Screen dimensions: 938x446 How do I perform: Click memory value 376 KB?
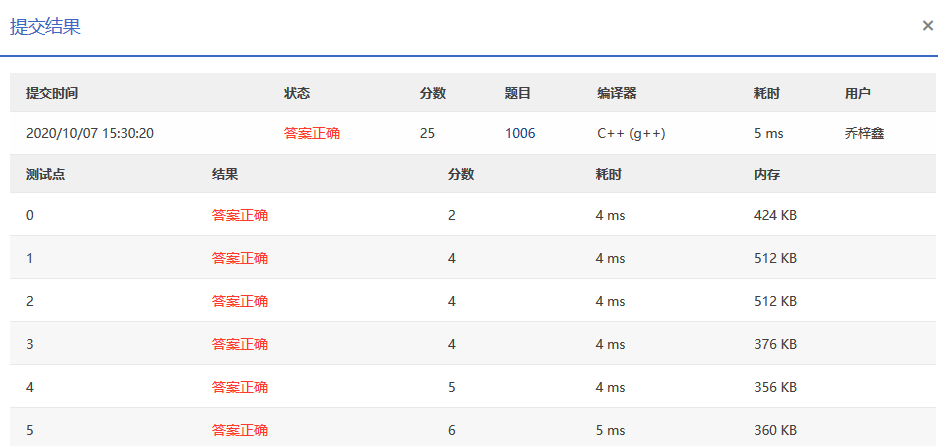coord(775,344)
